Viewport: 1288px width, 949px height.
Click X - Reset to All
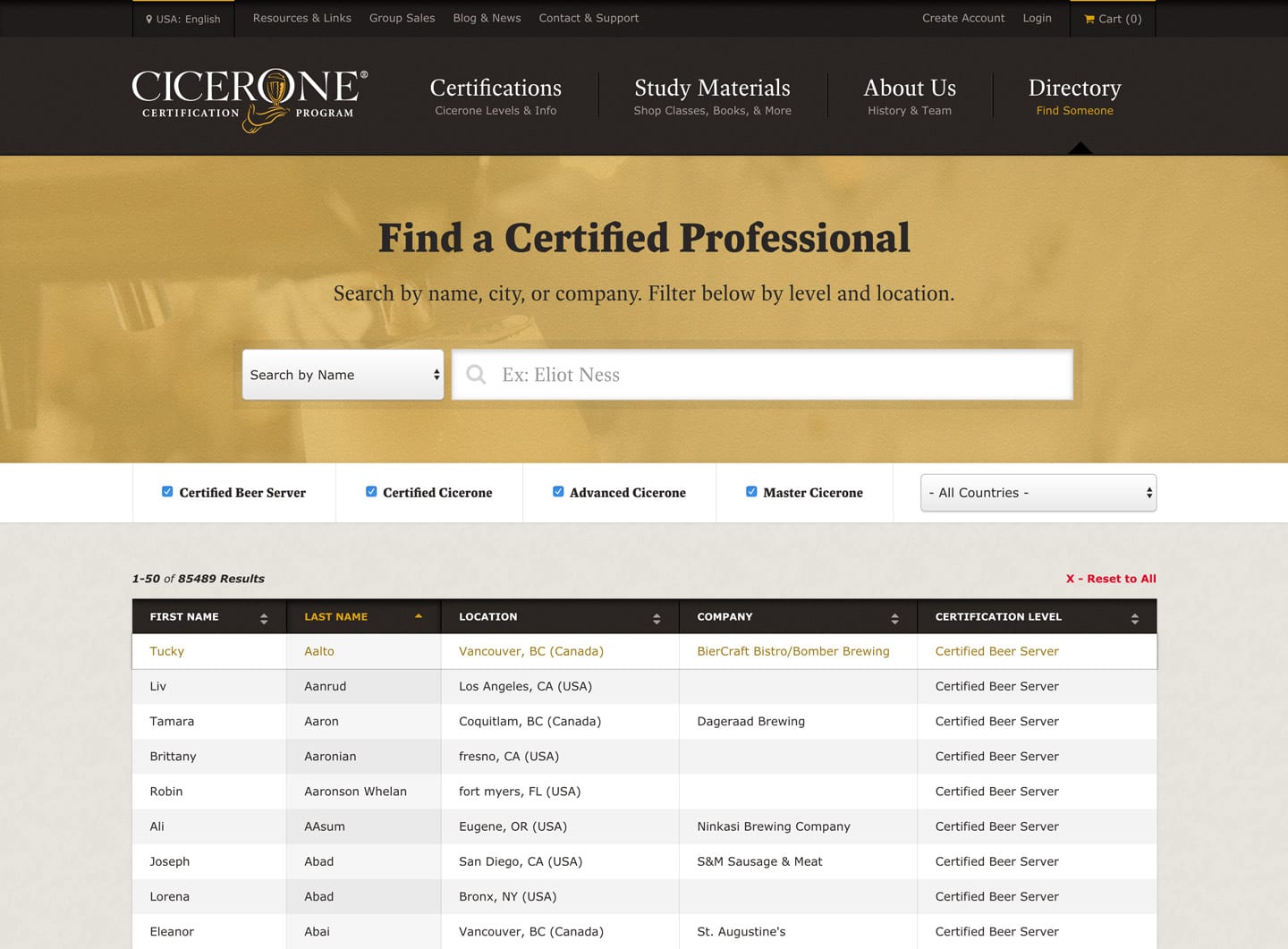click(x=1111, y=579)
